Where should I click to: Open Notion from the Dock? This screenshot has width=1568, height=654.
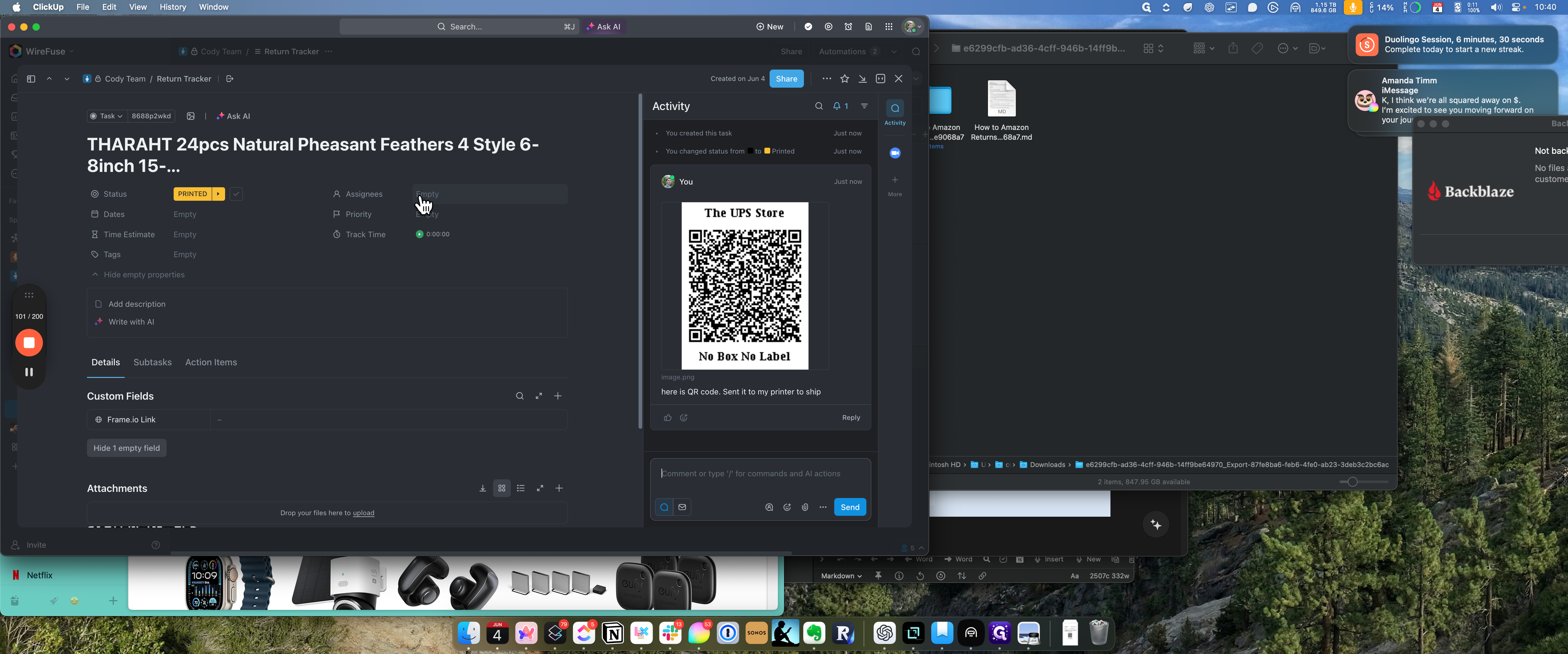point(613,633)
